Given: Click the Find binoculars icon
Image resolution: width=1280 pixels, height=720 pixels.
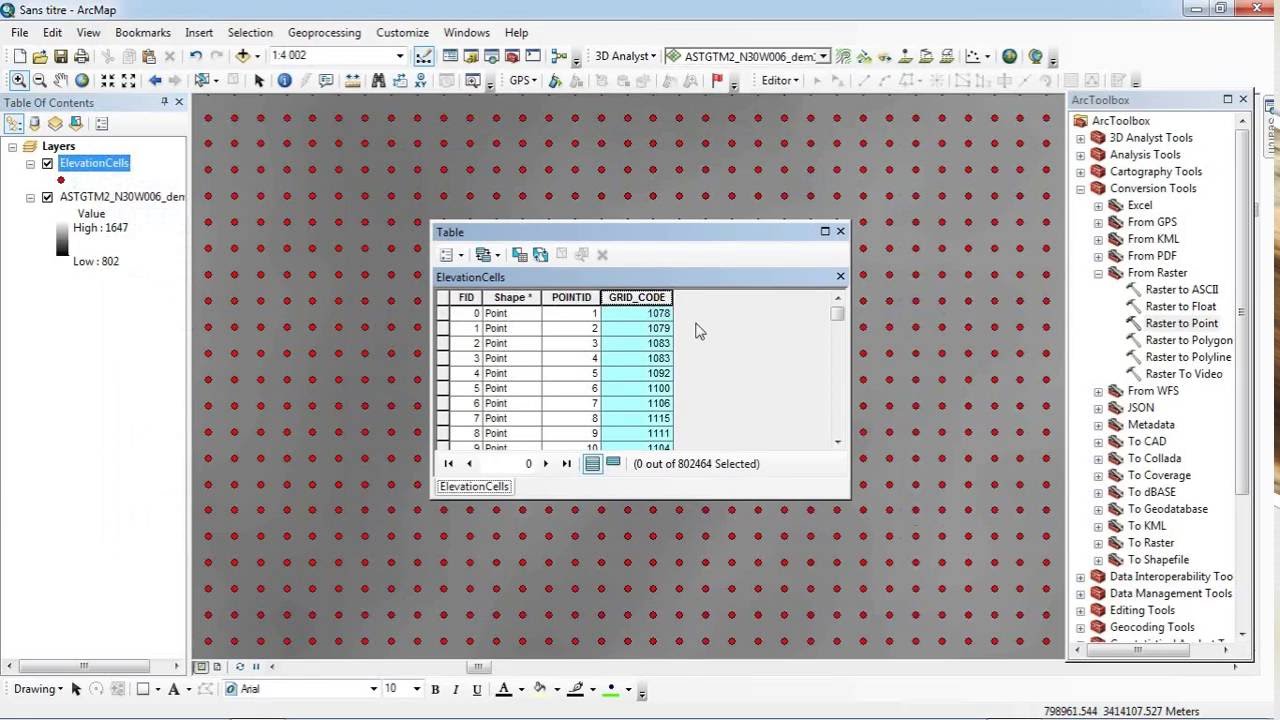Looking at the screenshot, I should point(378,80).
